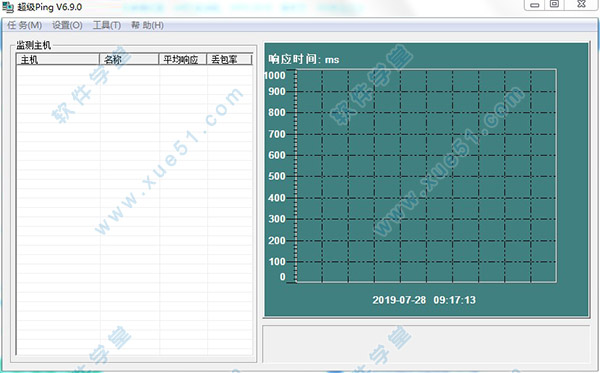Click the 监测主机 group label
This screenshot has width=600, height=373.
[34, 46]
